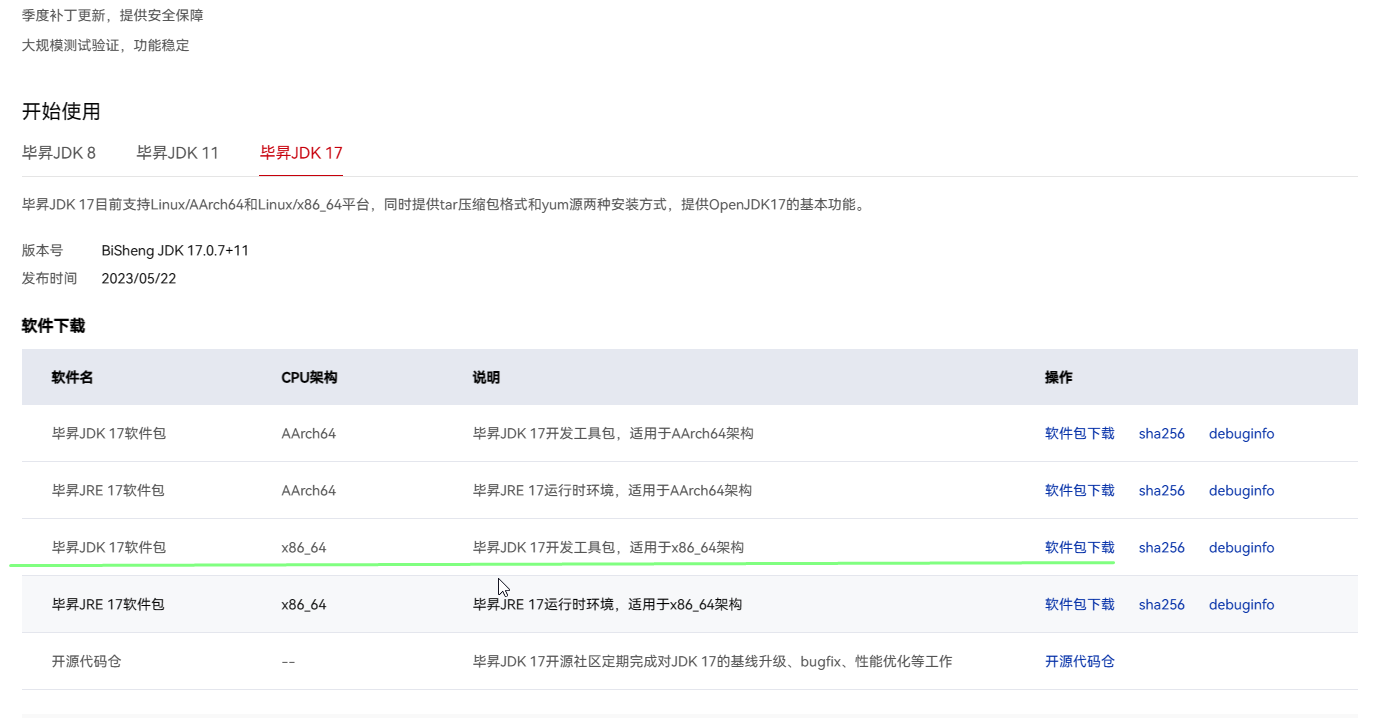Open the 开源代码仓 link in 操作 column
Screen dimensions: 1380x718
pos(1080,662)
